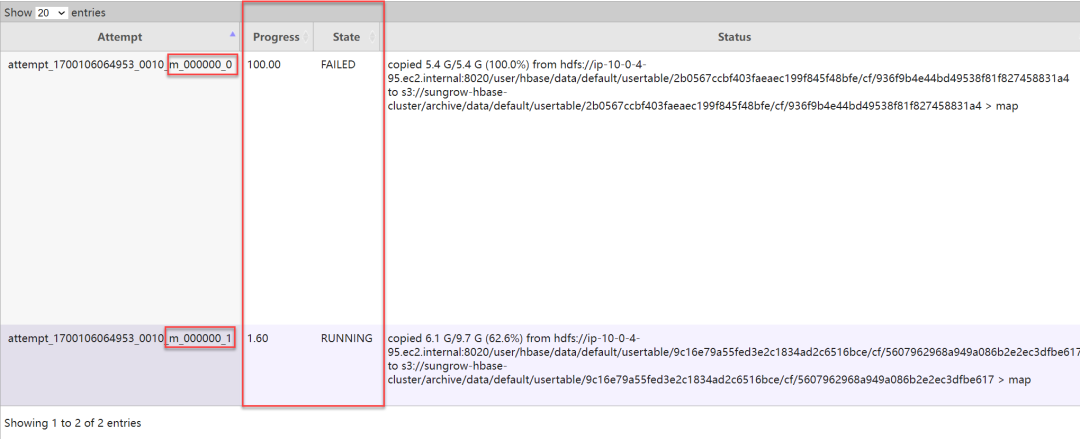Select attempt ending in m_000000_1
Screen dimensions: 1080x439
(x=121, y=338)
